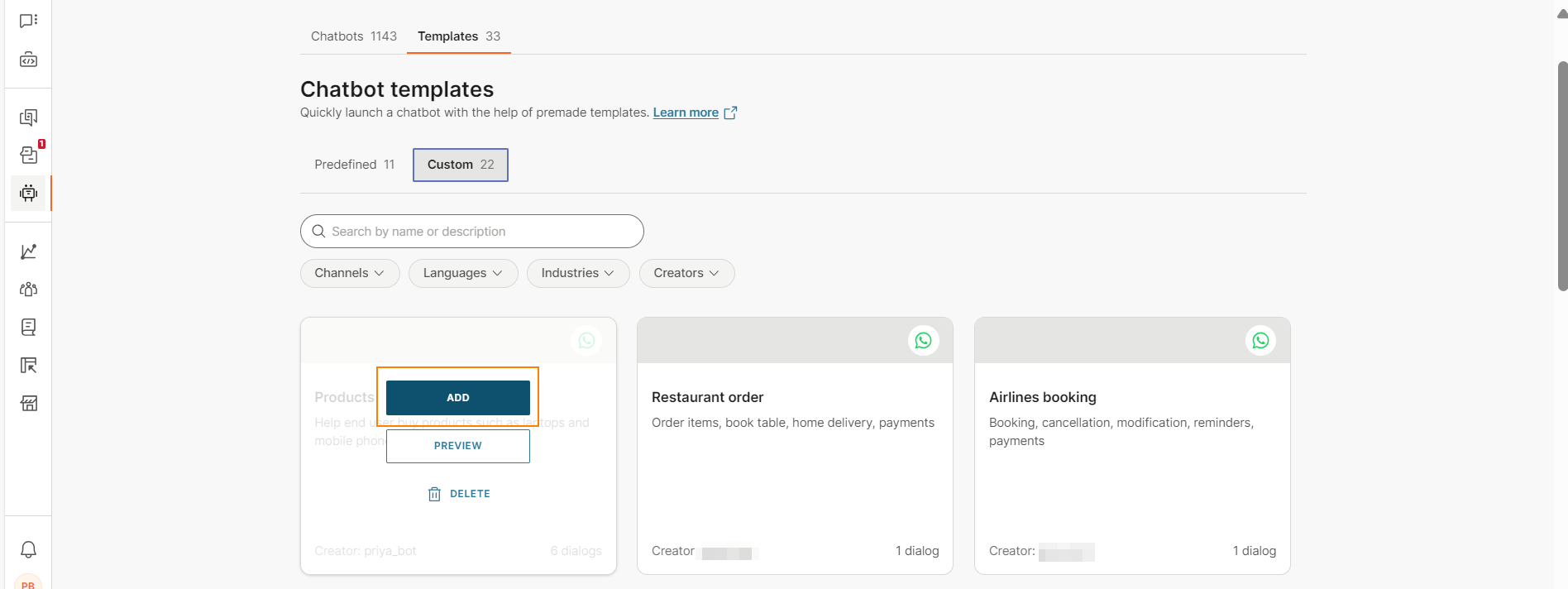The height and width of the screenshot is (589, 1568).
Task: Switch to the Chatbots 1143 tab
Action: [x=354, y=36]
